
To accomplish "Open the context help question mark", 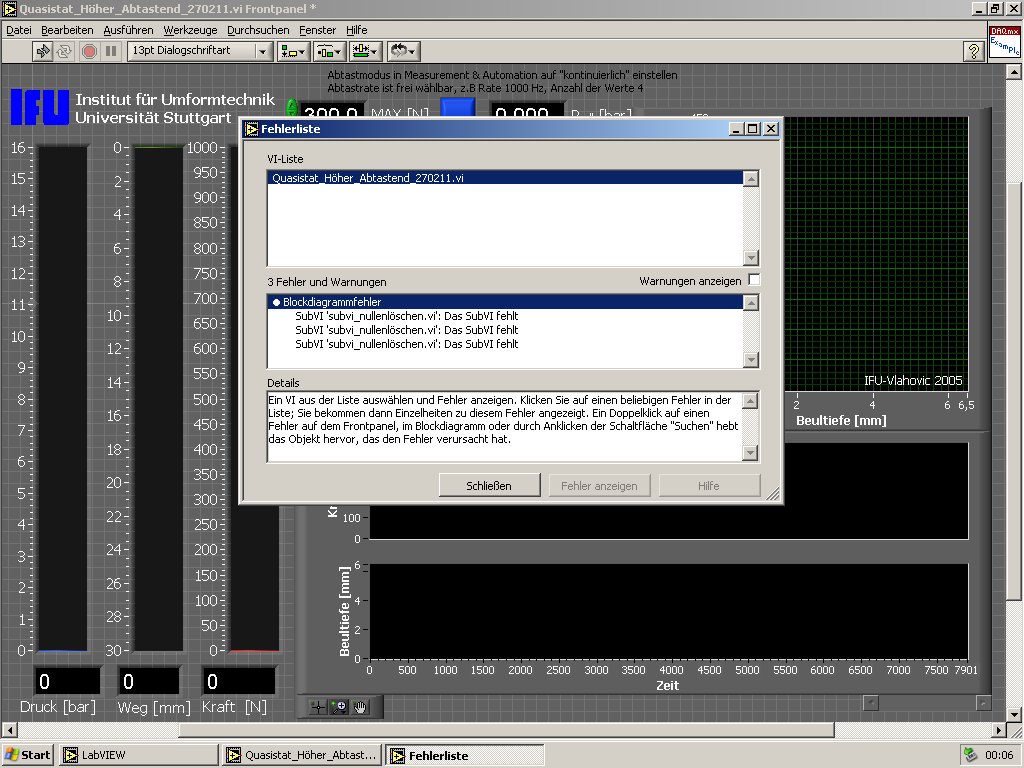I will [973, 51].
